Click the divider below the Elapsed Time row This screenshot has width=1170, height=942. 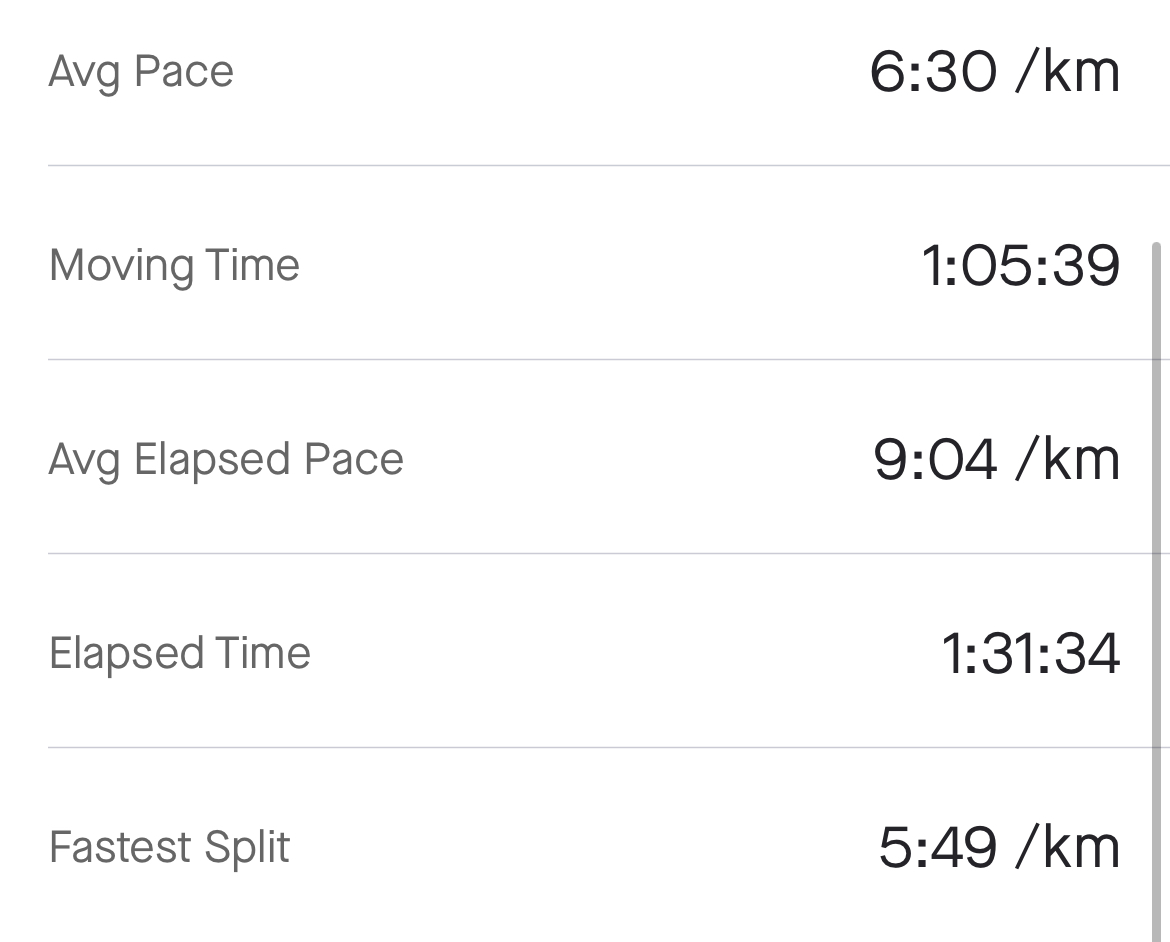(609, 746)
